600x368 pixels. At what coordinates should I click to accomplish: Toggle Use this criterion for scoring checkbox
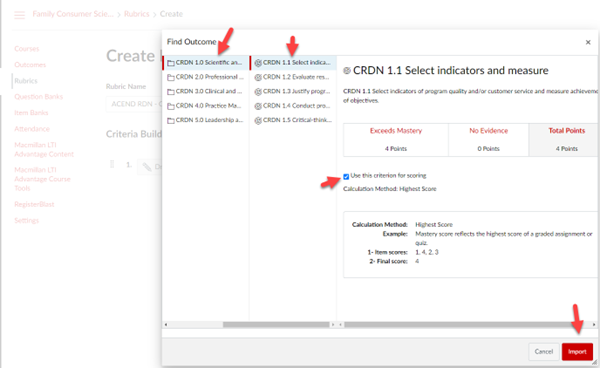(x=346, y=176)
